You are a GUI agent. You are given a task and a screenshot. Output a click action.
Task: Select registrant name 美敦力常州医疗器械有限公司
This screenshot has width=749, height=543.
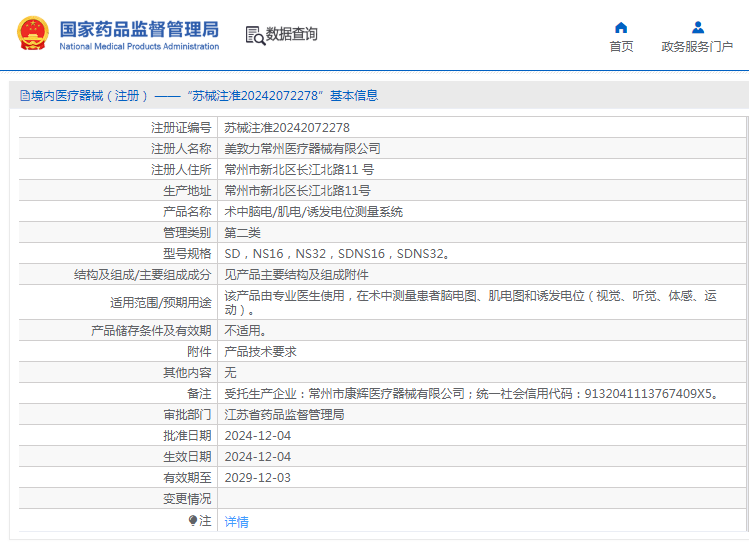click(302, 149)
